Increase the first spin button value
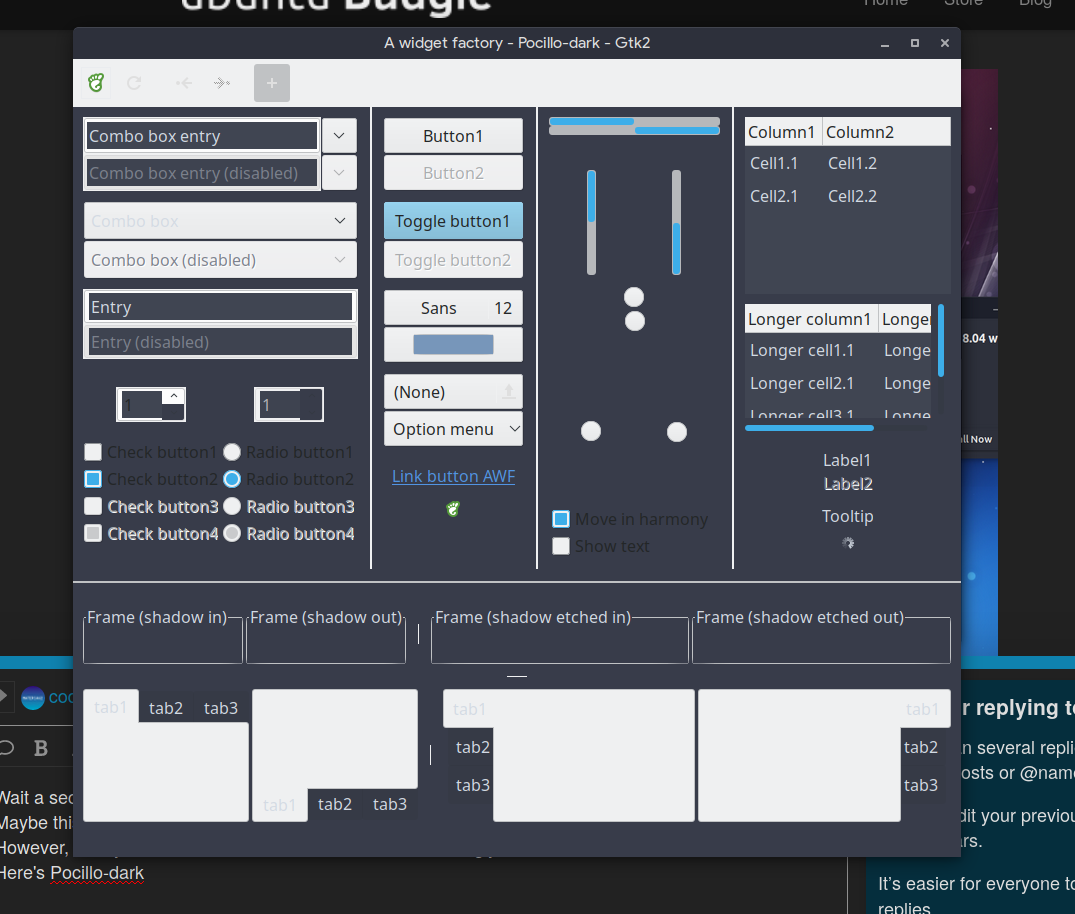1075x914 pixels. (174, 396)
